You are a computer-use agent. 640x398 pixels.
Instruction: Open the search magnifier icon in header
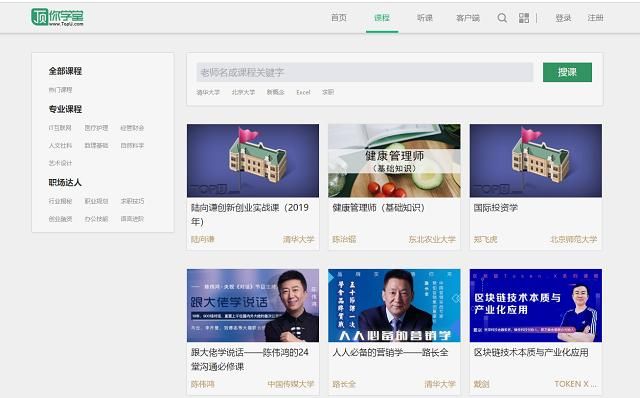point(502,18)
